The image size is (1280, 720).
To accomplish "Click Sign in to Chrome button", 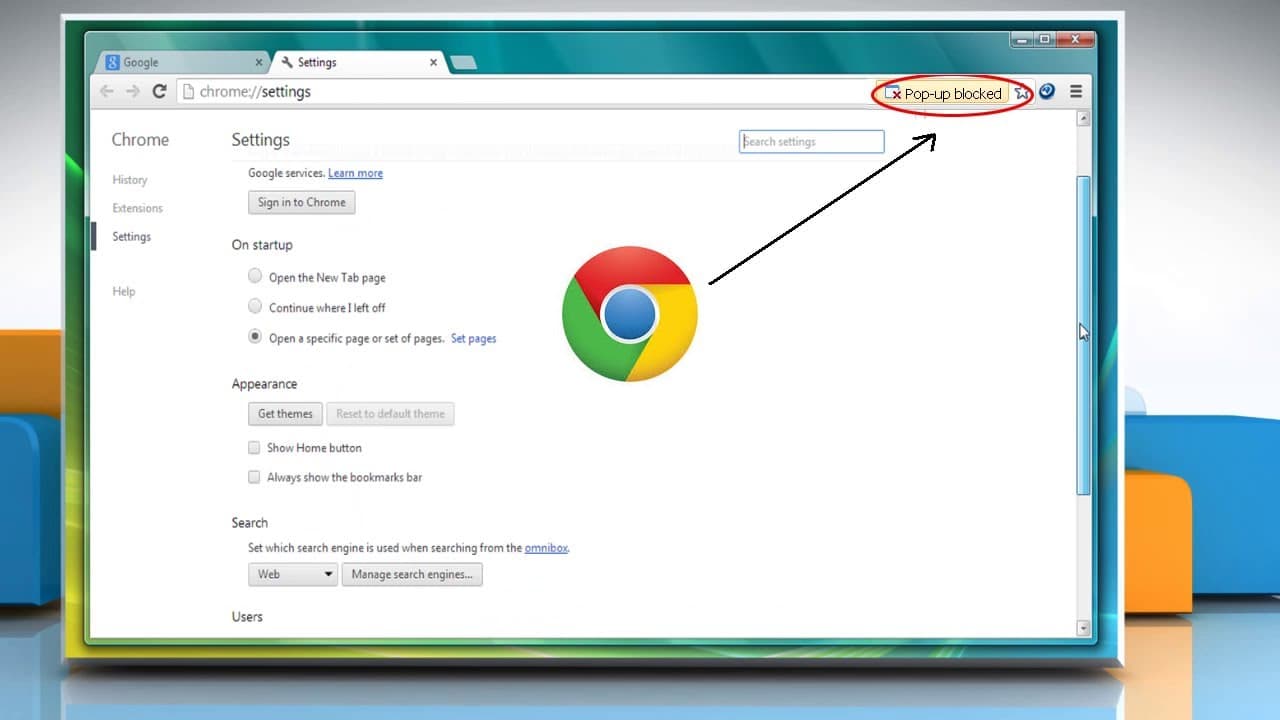I will (x=301, y=202).
